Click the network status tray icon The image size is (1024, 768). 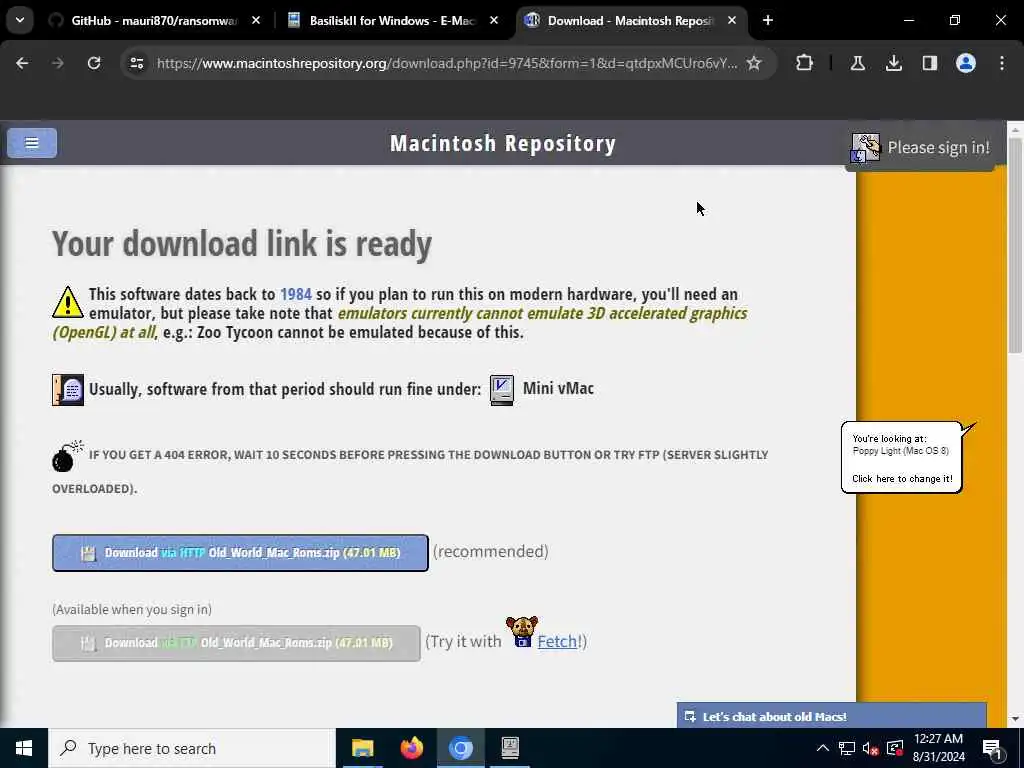tap(847, 748)
